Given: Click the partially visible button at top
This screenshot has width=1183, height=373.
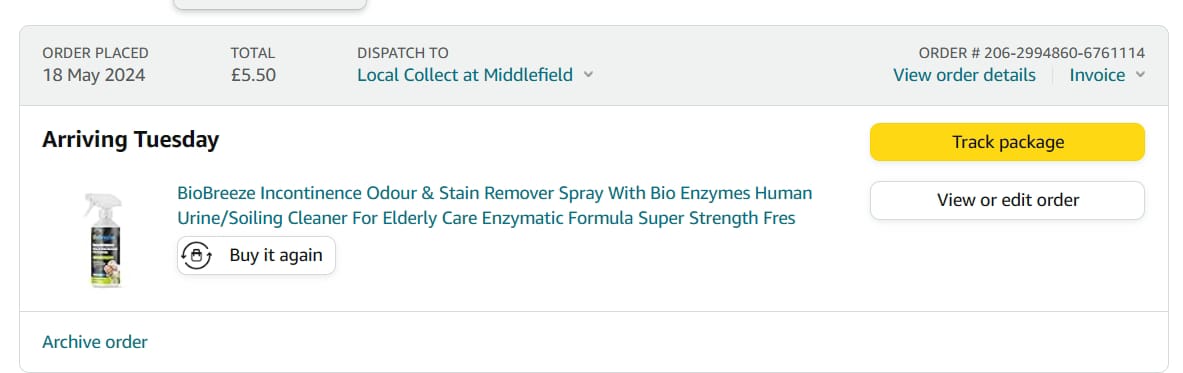Looking at the screenshot, I should (270, 5).
